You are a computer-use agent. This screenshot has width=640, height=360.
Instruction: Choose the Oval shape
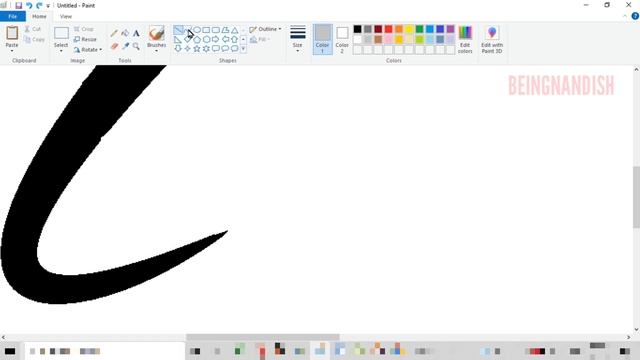197,30
